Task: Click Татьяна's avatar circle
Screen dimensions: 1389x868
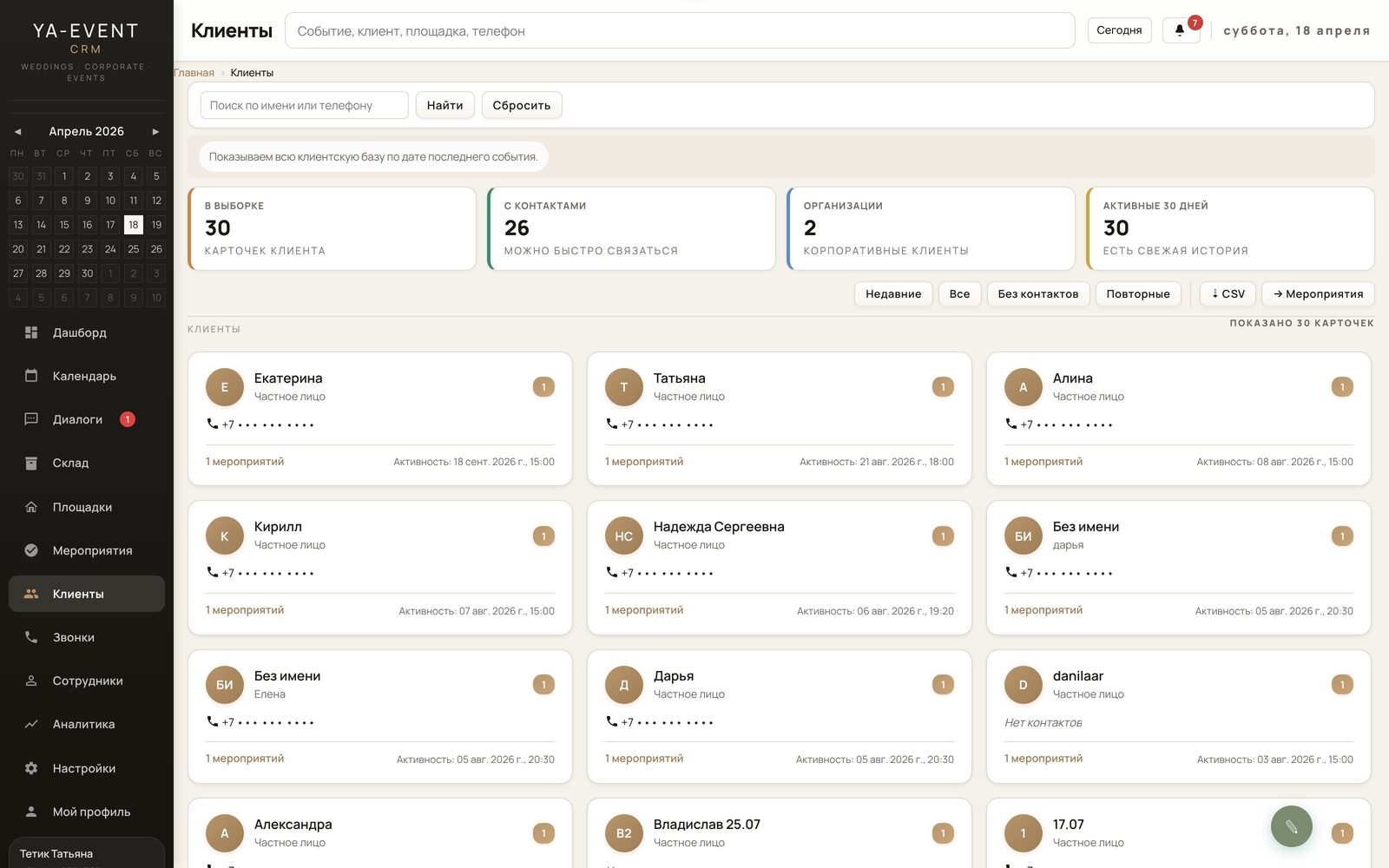Action: pos(624,387)
